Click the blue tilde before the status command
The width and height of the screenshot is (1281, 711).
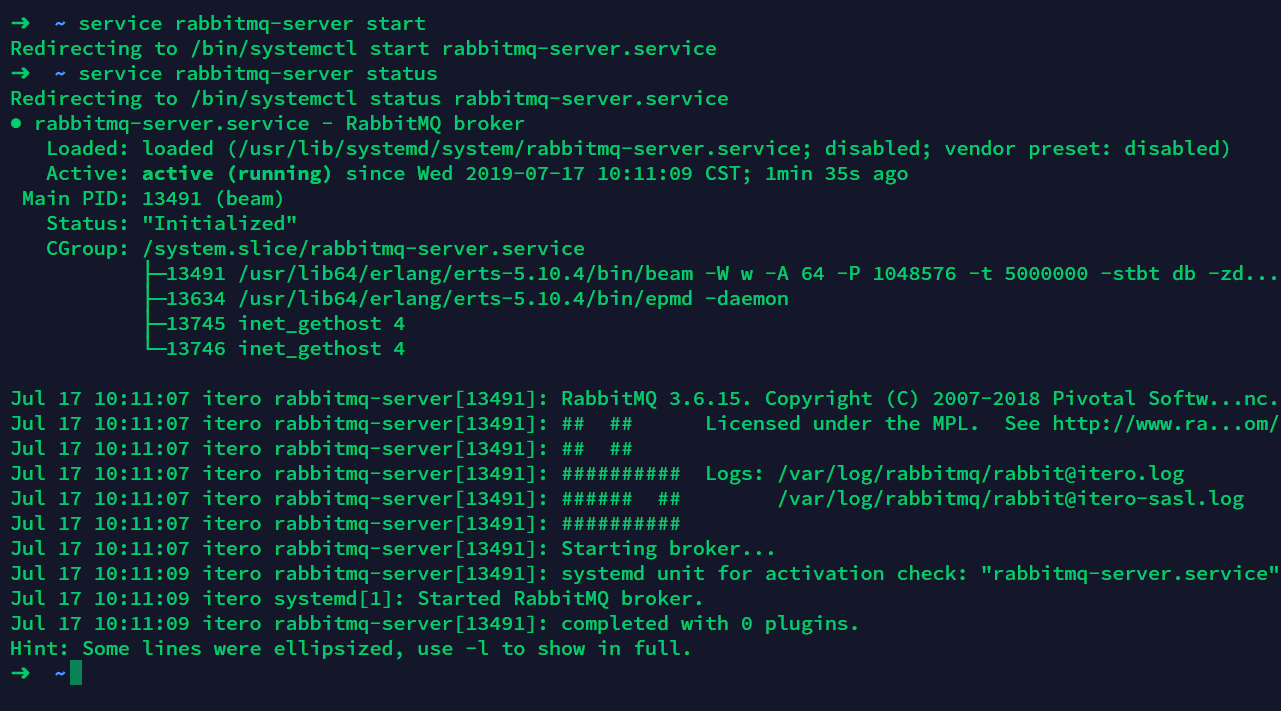tap(60, 74)
